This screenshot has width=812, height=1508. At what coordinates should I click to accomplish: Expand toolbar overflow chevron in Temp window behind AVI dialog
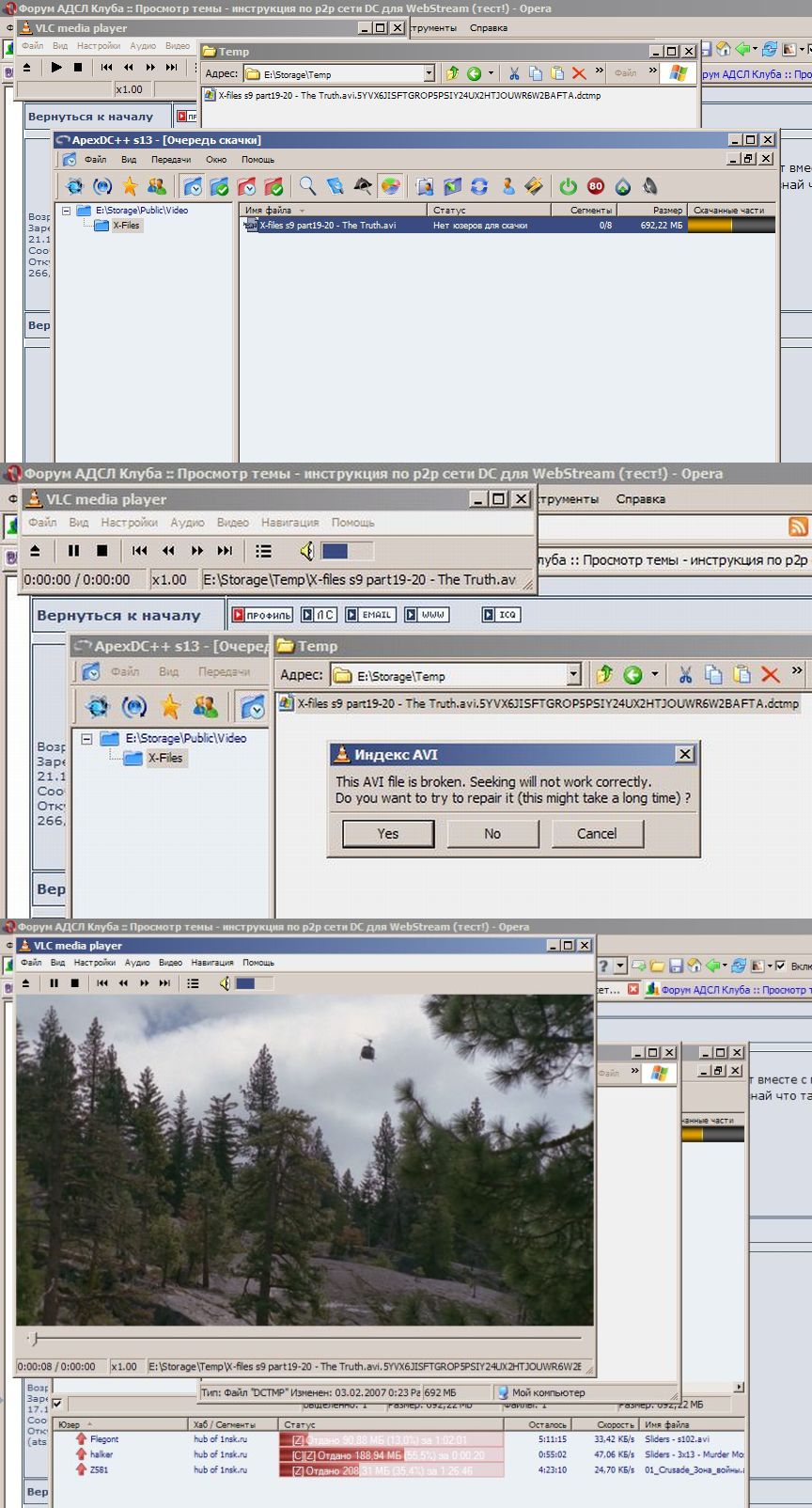pos(797,670)
